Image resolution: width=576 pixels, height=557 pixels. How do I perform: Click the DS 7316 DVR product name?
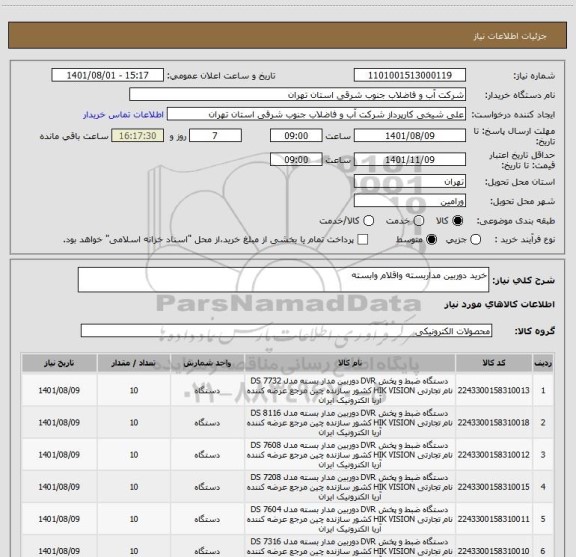(349, 547)
